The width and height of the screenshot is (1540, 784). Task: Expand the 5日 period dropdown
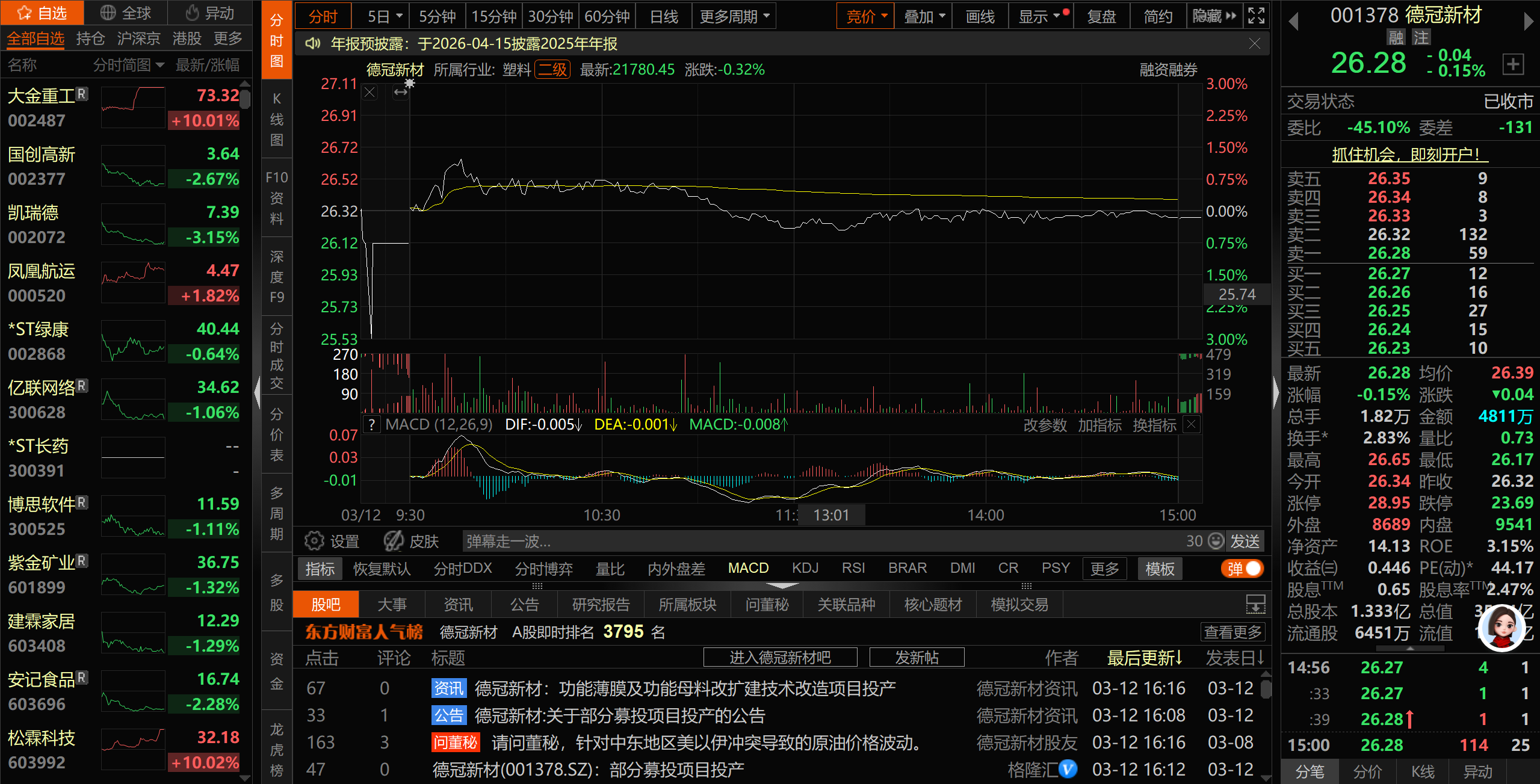398,16
